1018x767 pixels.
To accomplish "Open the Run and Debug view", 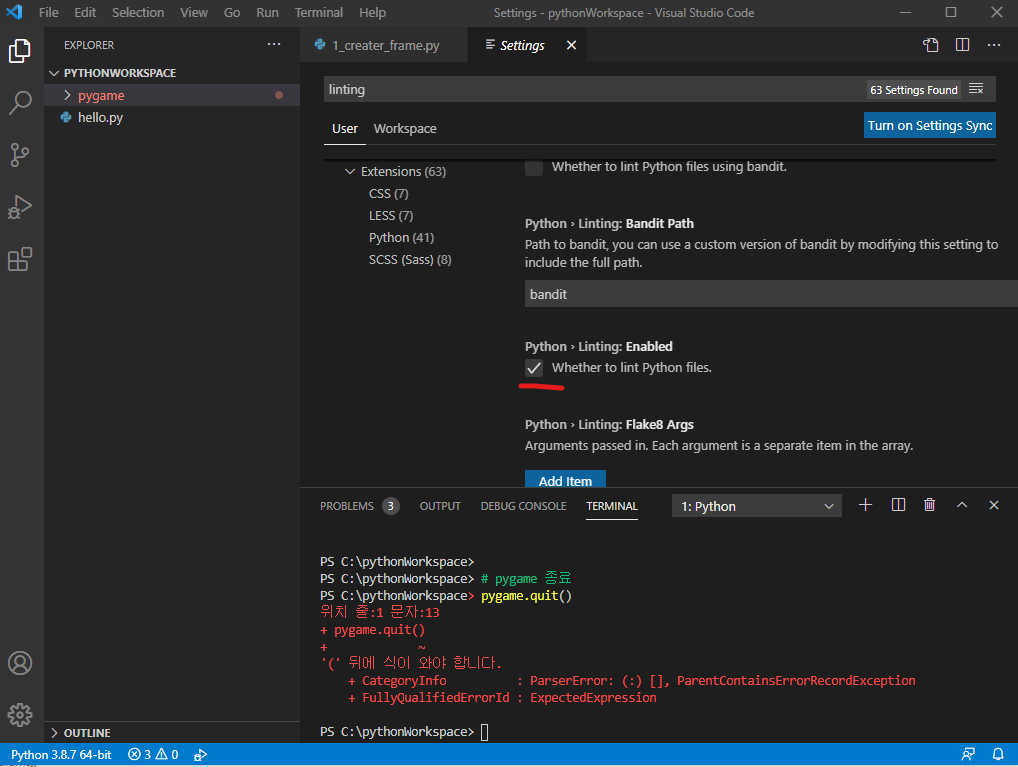I will click(x=19, y=207).
